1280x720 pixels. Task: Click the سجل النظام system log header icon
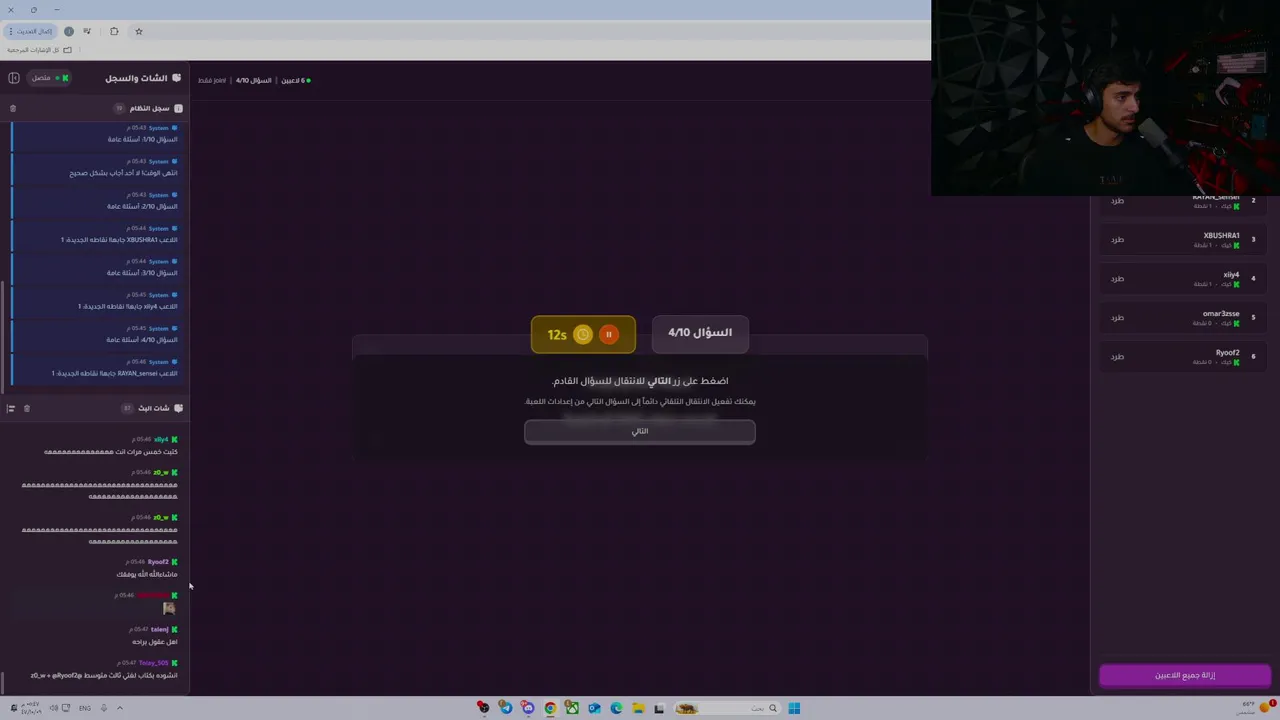[x=178, y=108]
